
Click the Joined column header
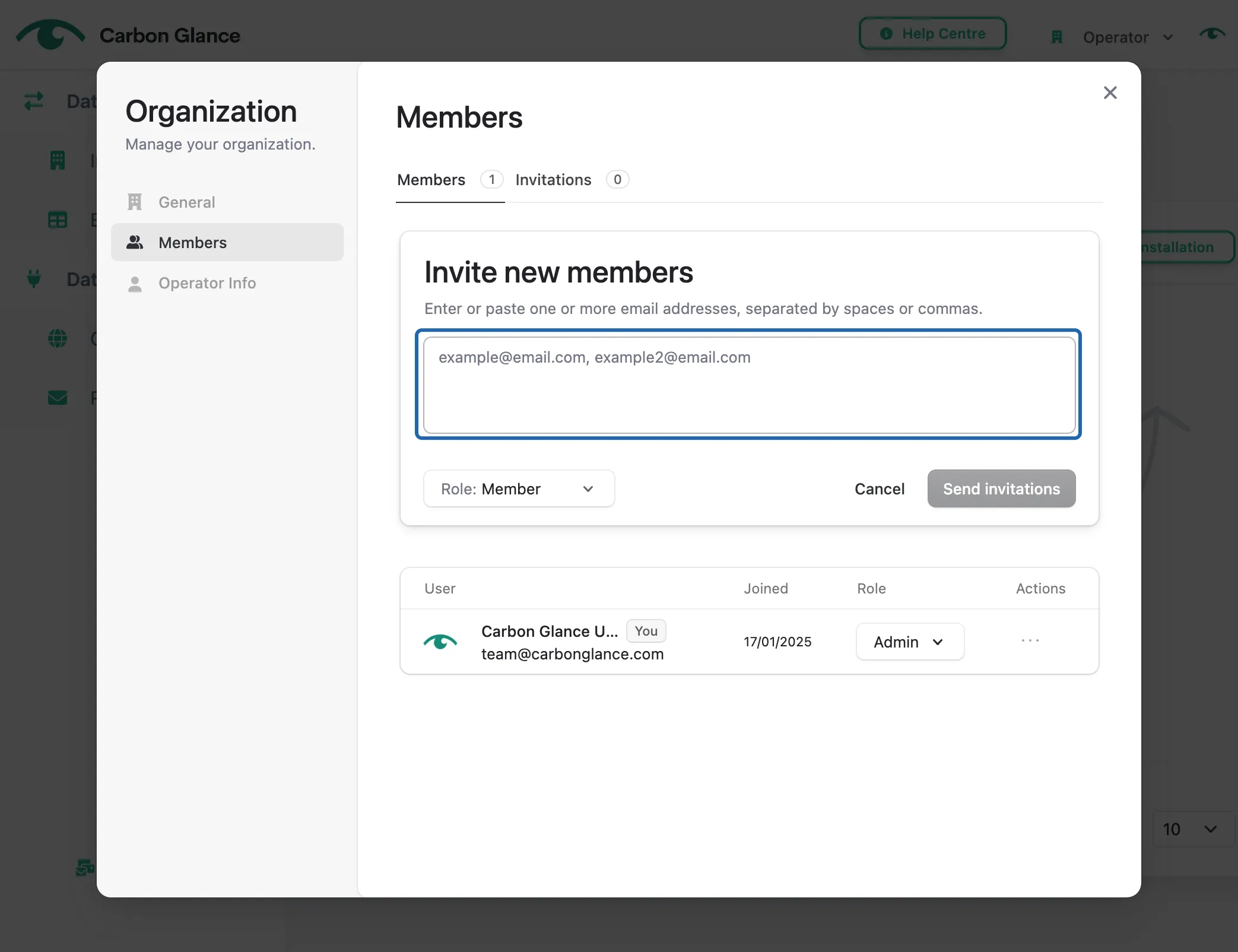766,588
